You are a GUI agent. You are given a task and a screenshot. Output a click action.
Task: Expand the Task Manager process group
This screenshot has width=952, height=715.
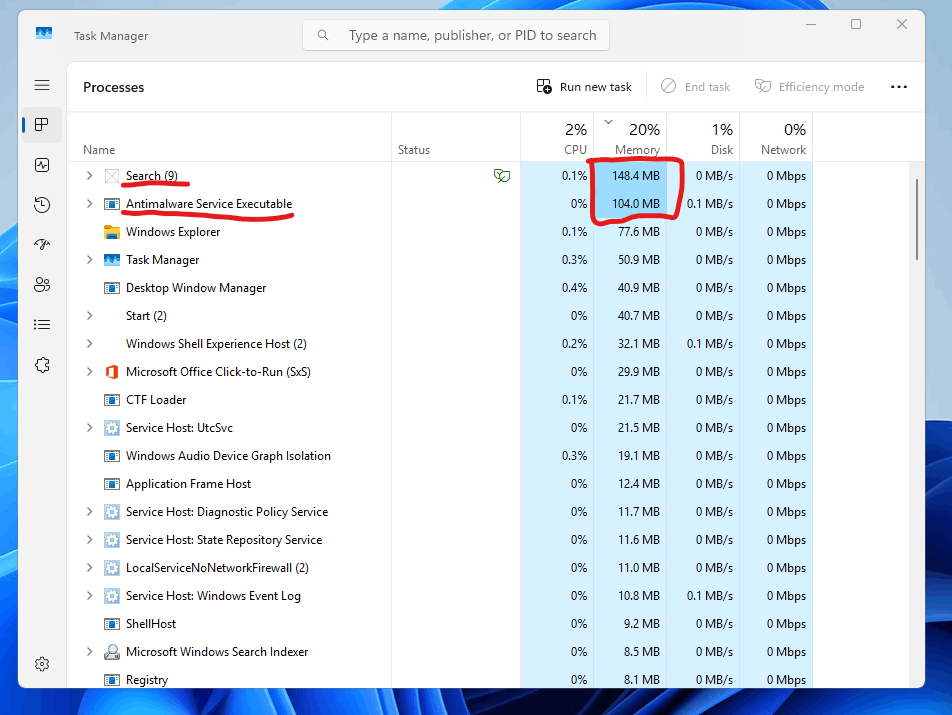(x=89, y=259)
